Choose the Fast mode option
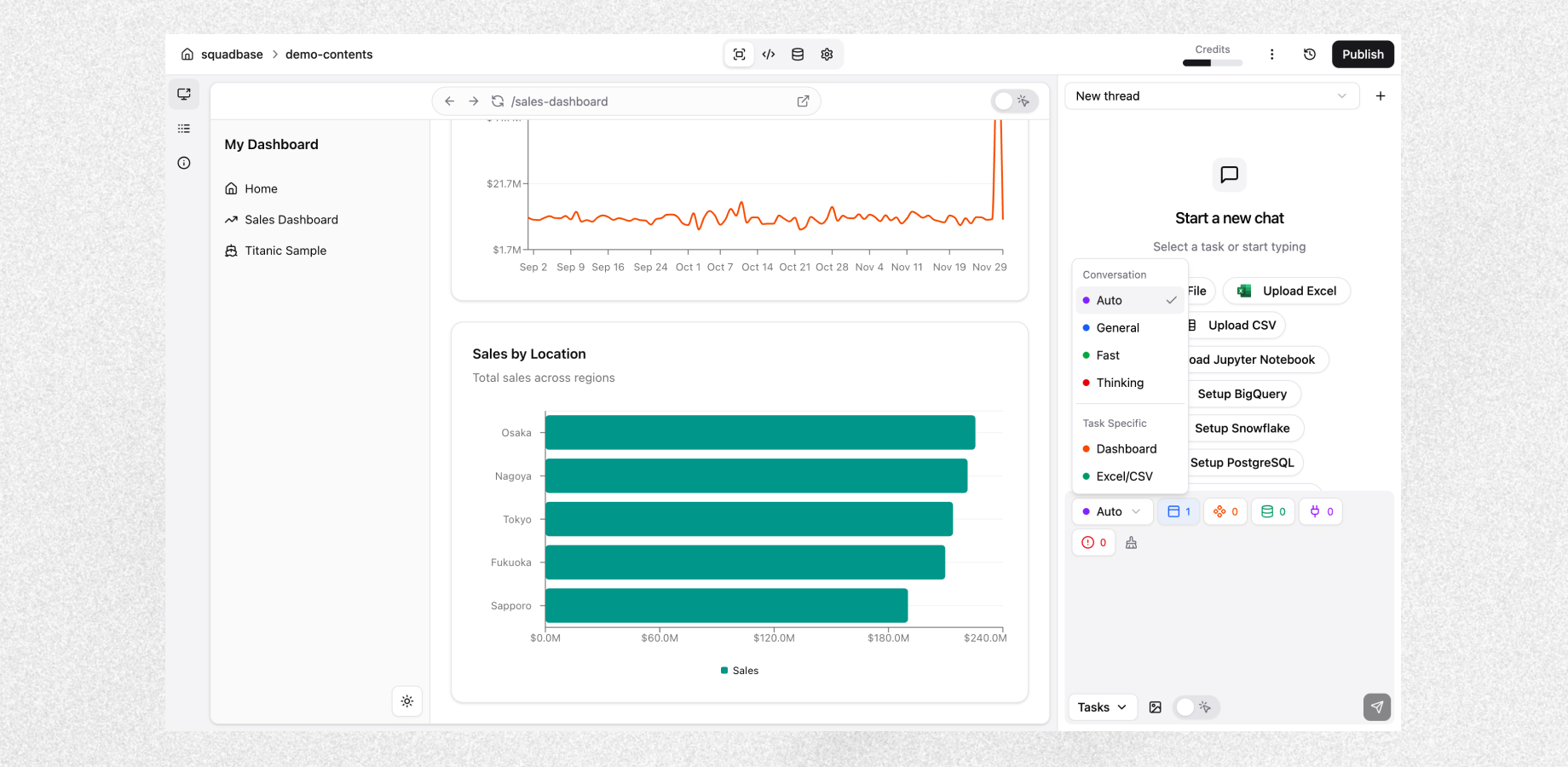1568x767 pixels. 1130,355
